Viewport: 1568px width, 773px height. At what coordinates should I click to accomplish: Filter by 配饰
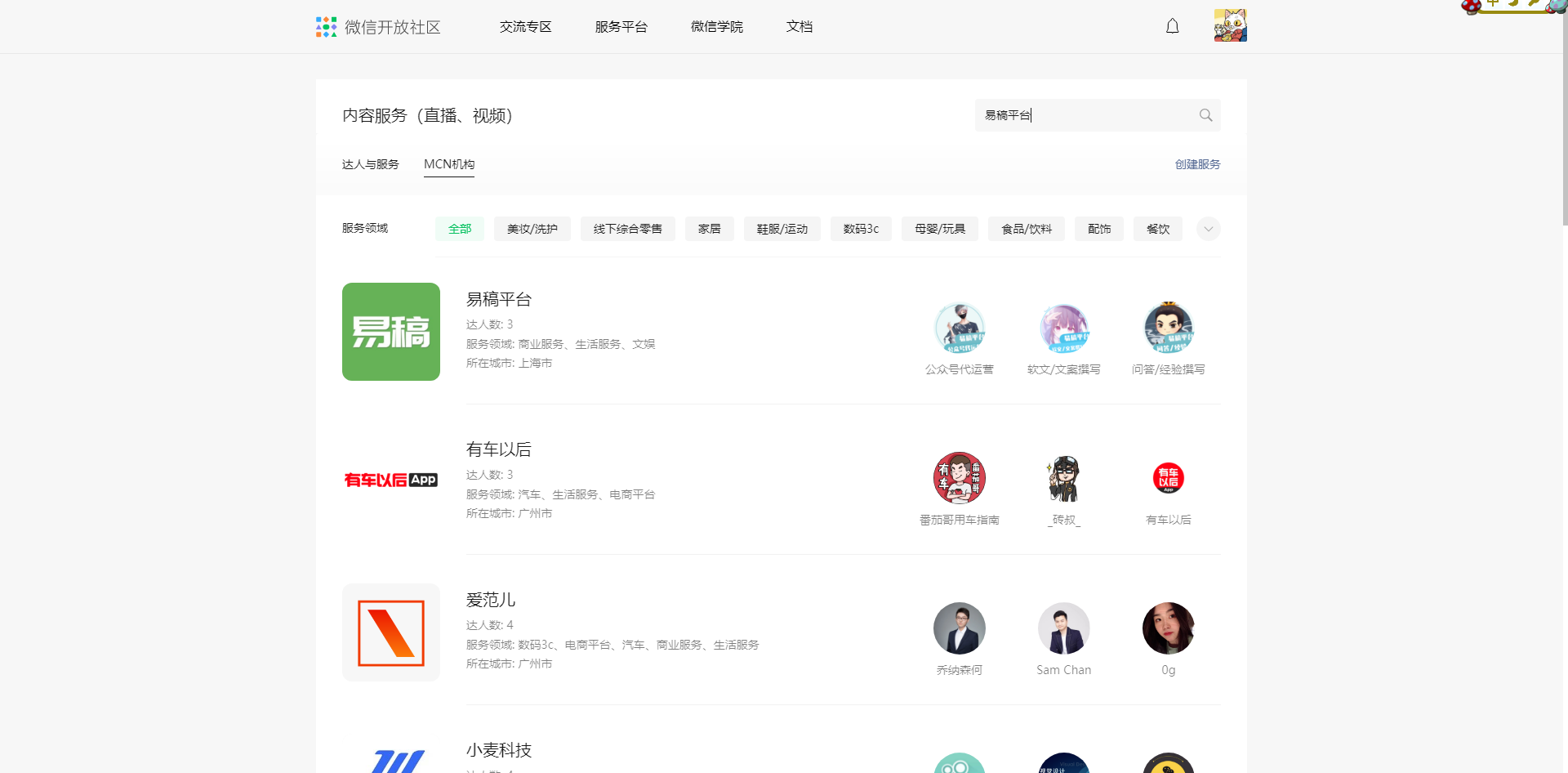pyautogui.click(x=1099, y=229)
